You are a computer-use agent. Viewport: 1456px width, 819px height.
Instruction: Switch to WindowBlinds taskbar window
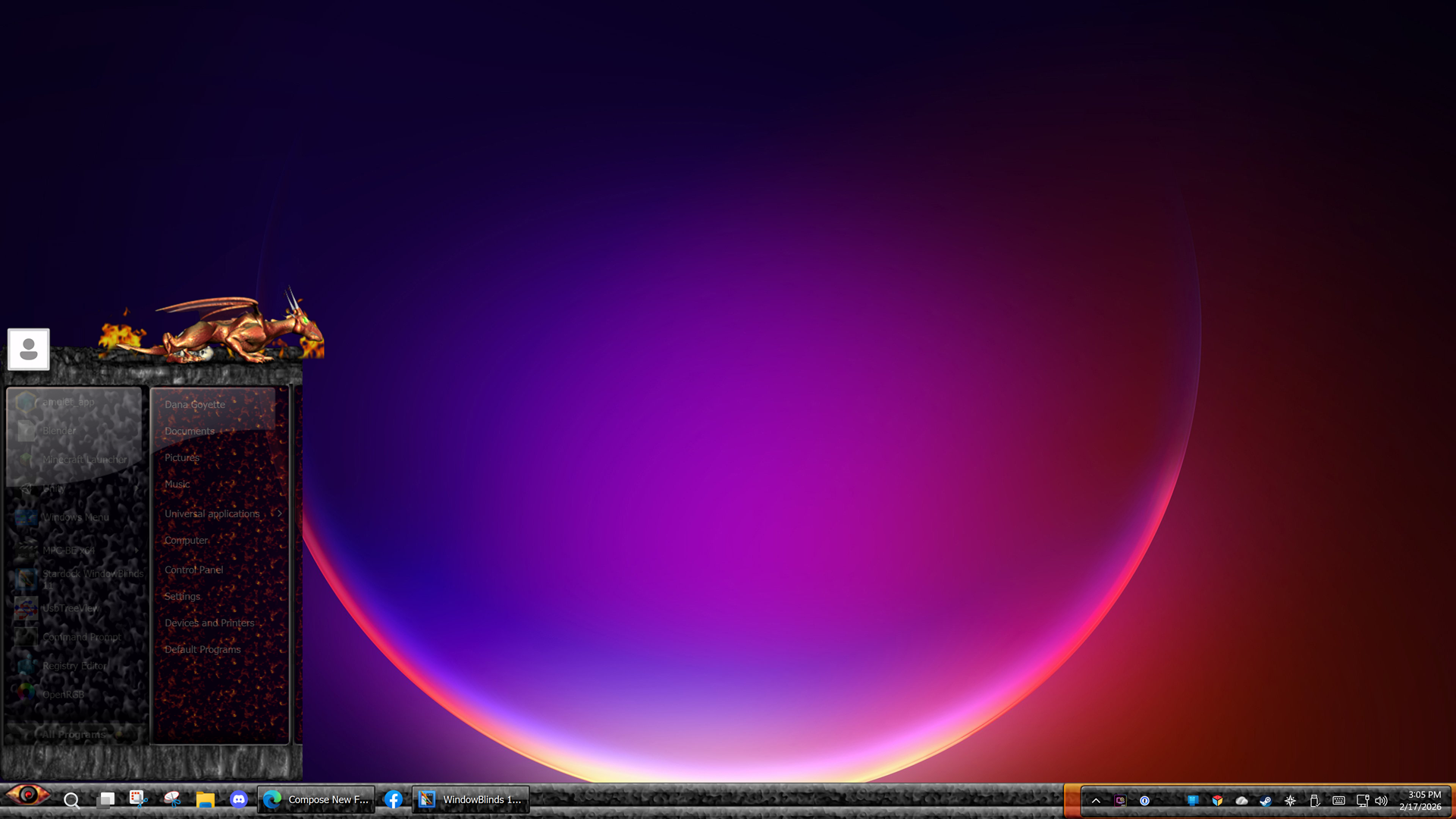471,799
